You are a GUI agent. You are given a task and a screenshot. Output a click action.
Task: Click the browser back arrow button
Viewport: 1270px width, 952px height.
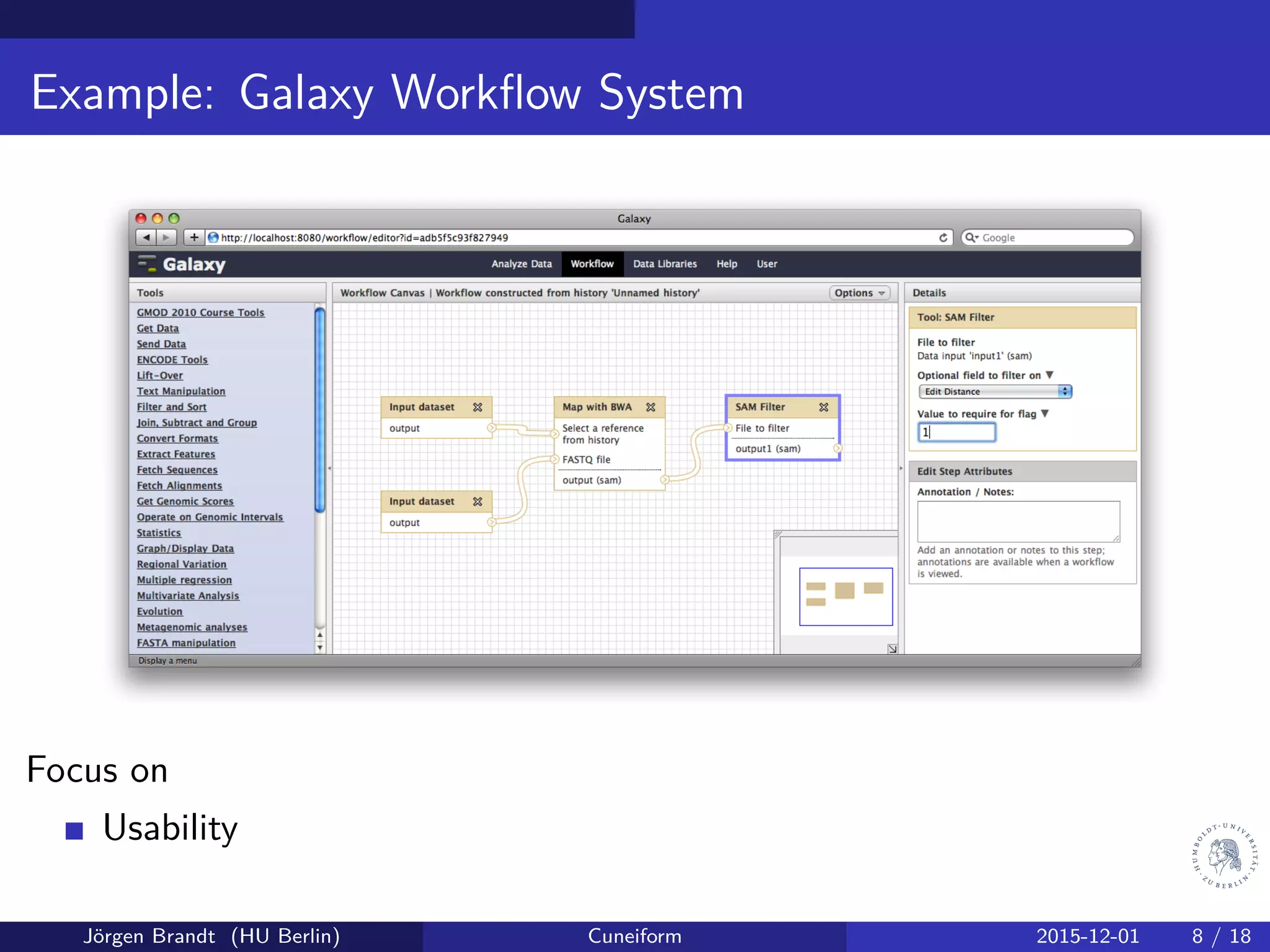[146, 237]
